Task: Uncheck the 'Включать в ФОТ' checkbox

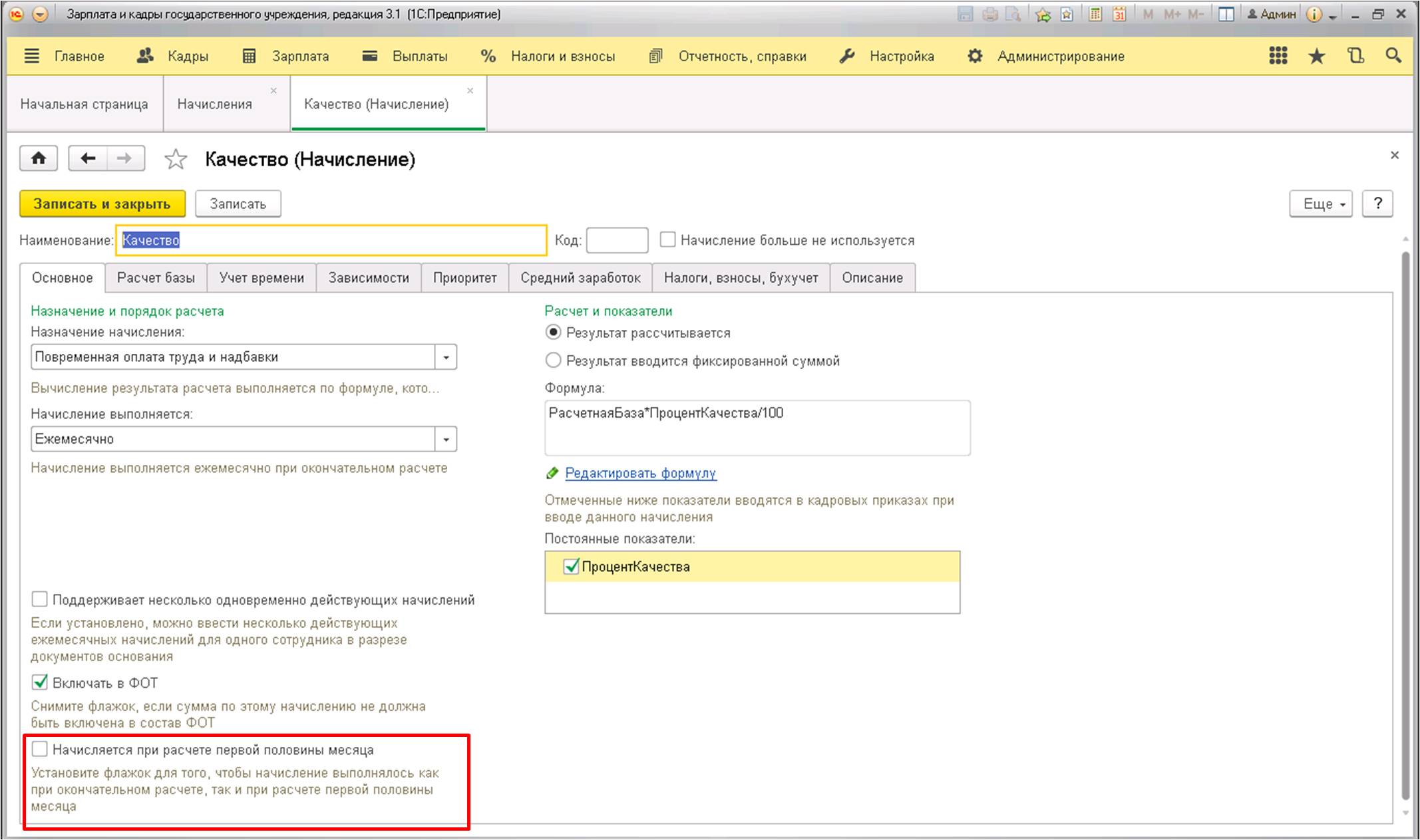Action: click(x=40, y=682)
